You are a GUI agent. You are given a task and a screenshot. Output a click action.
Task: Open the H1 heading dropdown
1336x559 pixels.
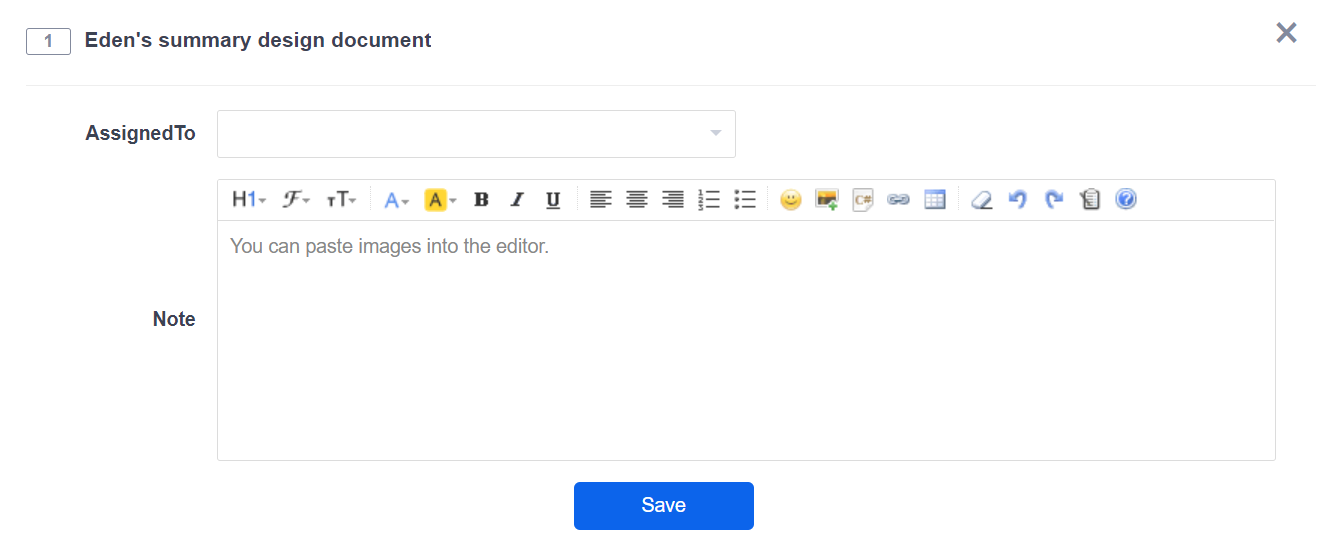coord(248,200)
